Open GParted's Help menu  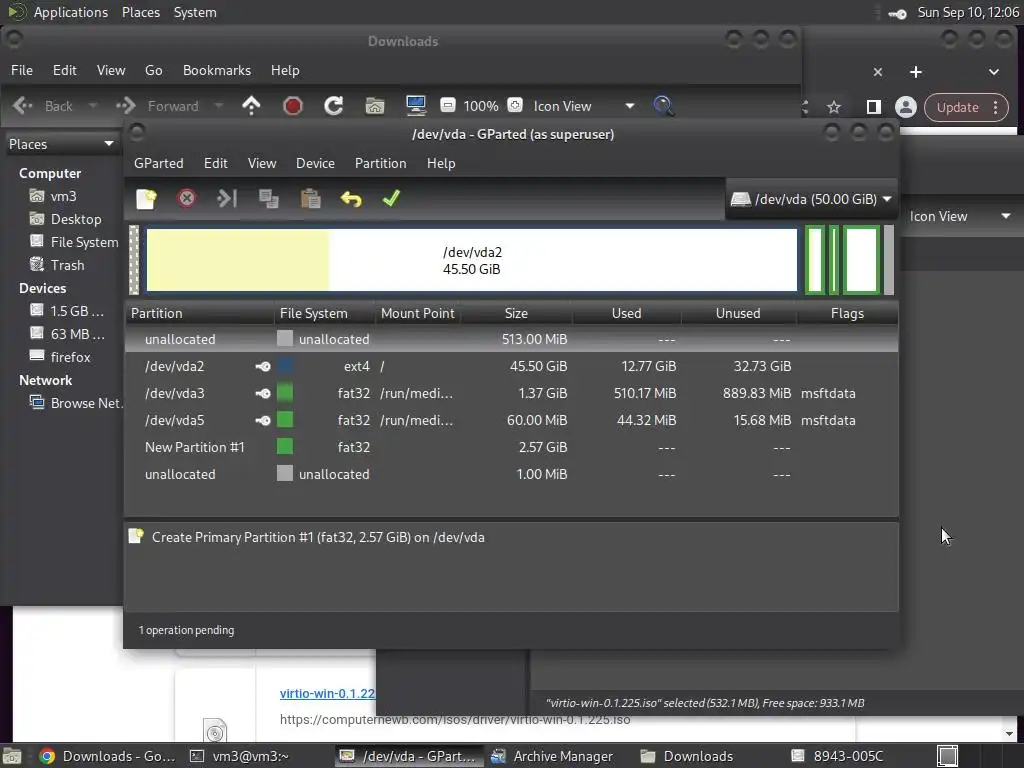click(x=441, y=163)
